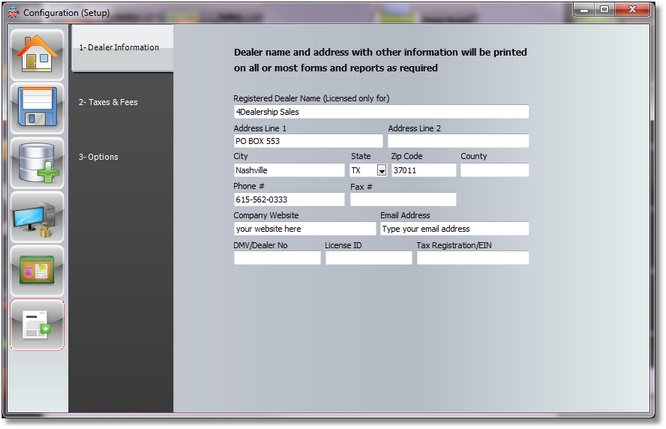666x429 pixels.
Task: Click the Address Line 1 field
Action: [x=307, y=142]
